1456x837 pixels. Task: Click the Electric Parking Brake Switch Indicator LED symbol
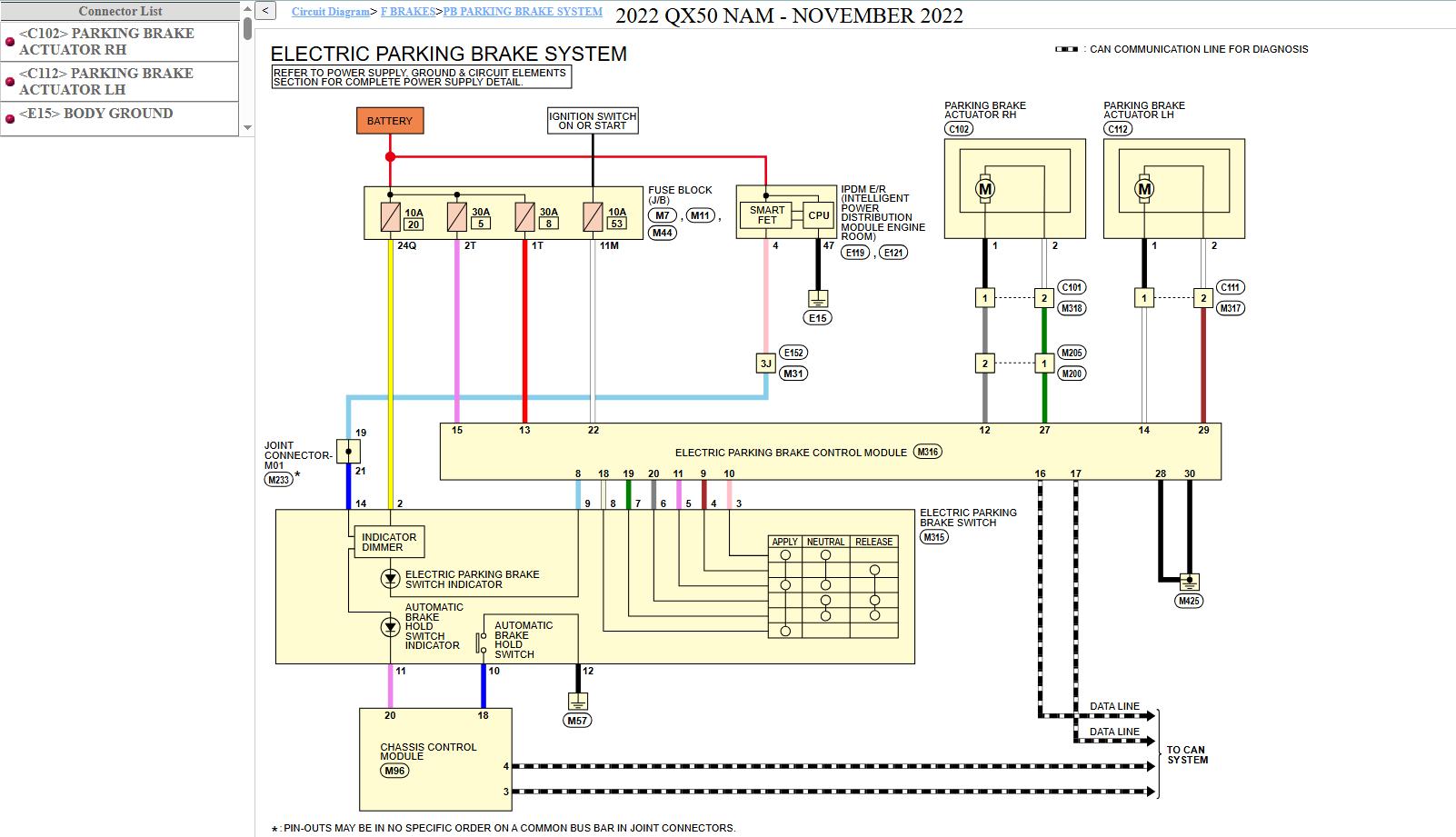tap(390, 579)
